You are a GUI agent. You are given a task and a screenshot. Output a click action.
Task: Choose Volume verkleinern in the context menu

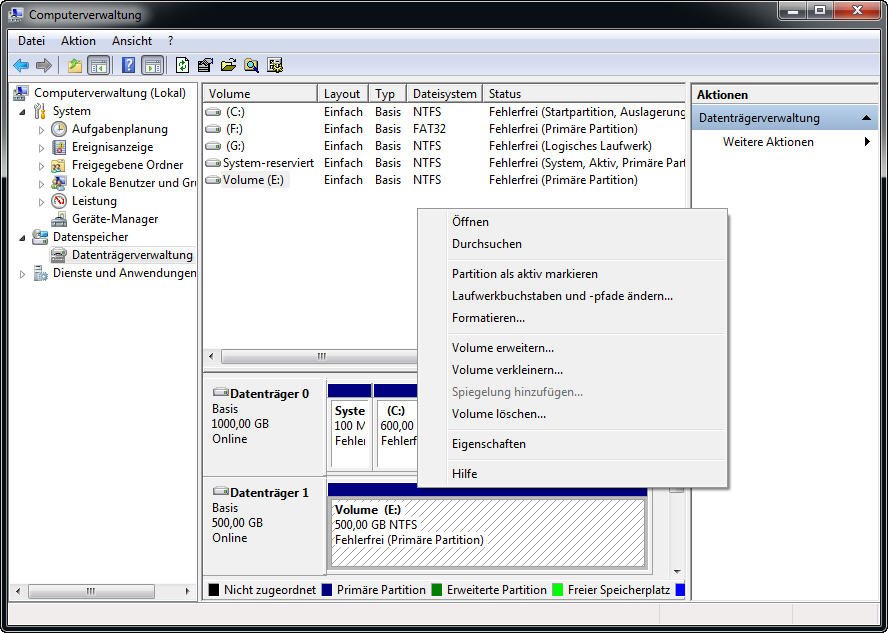[x=573, y=370]
